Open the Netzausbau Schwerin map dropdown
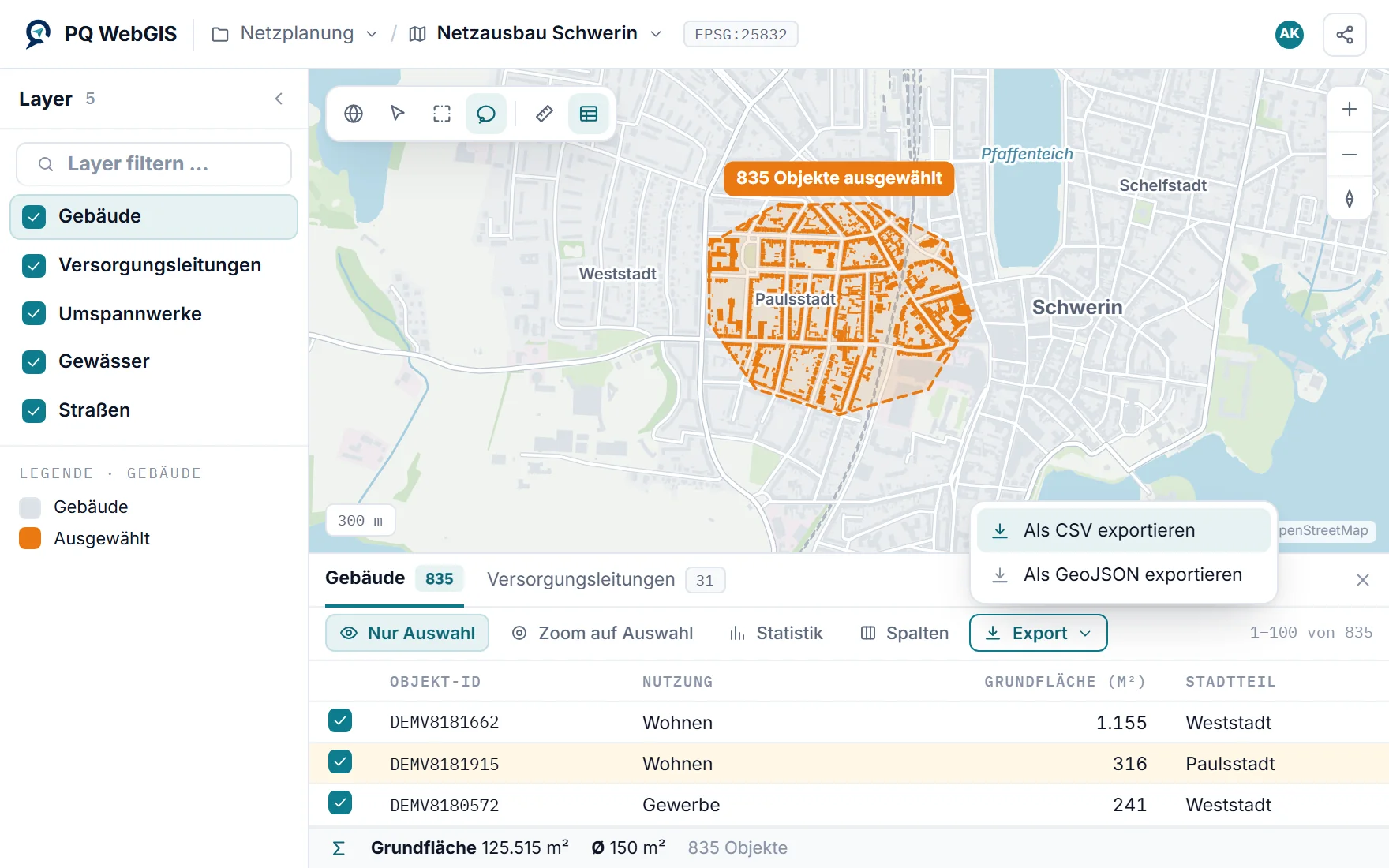 (x=536, y=34)
